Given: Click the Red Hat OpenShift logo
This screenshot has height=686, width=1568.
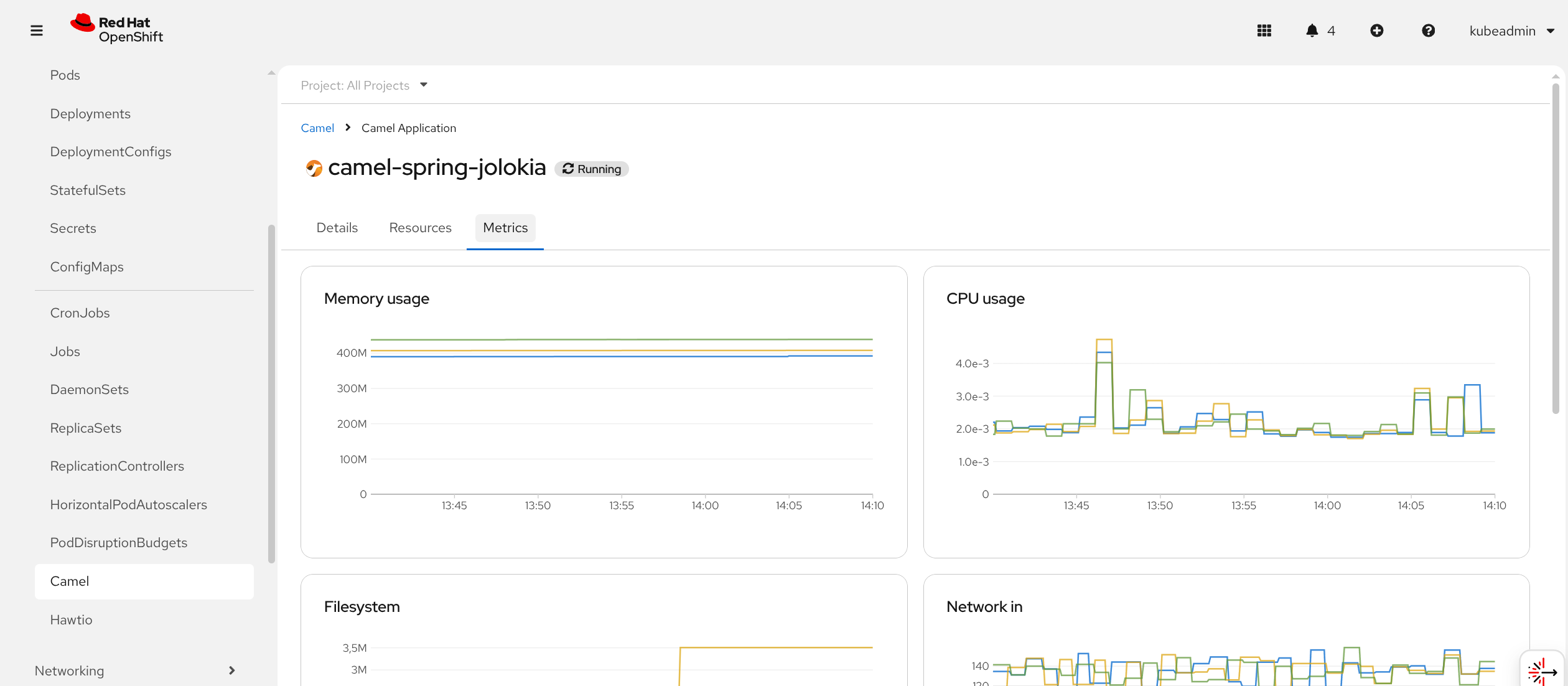Looking at the screenshot, I should tap(117, 29).
